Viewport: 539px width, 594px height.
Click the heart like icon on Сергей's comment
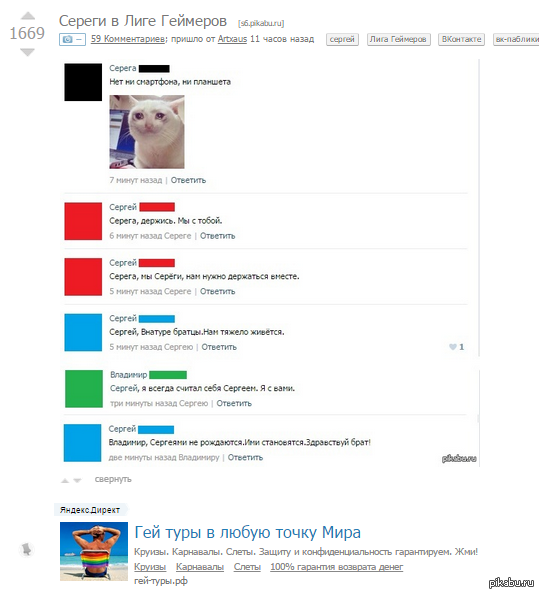(x=453, y=347)
